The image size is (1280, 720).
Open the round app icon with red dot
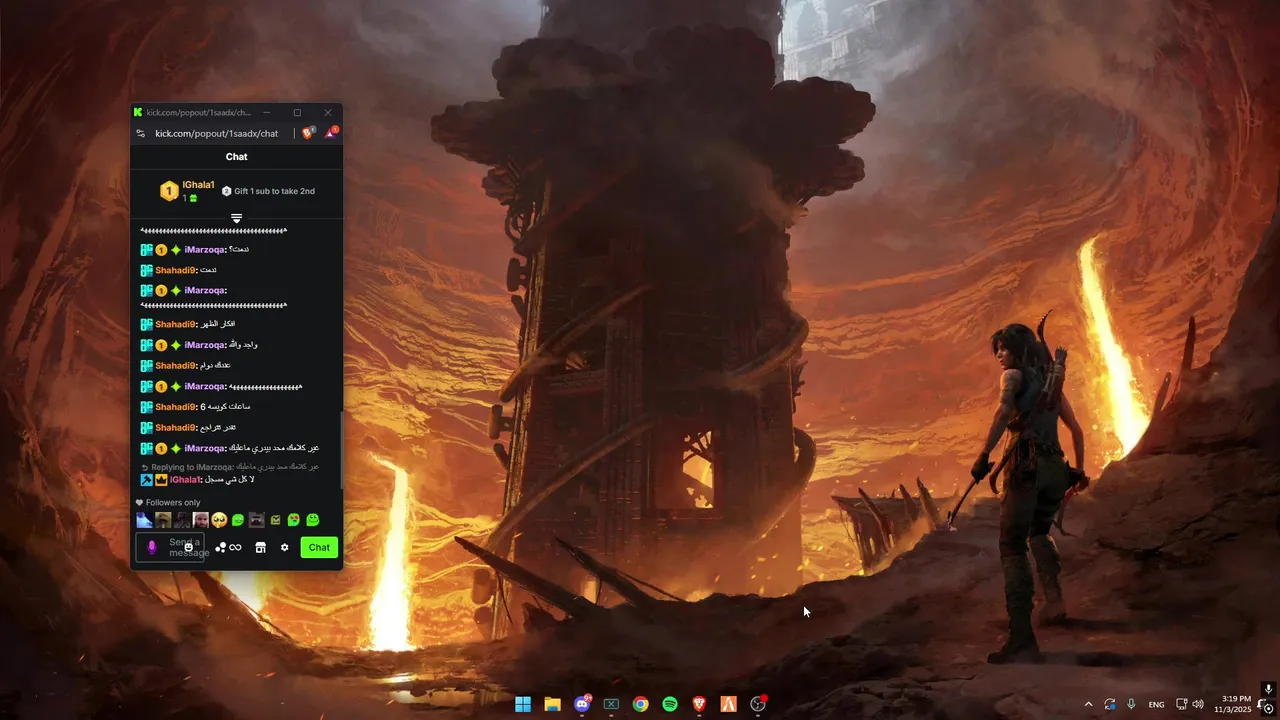pos(758,704)
